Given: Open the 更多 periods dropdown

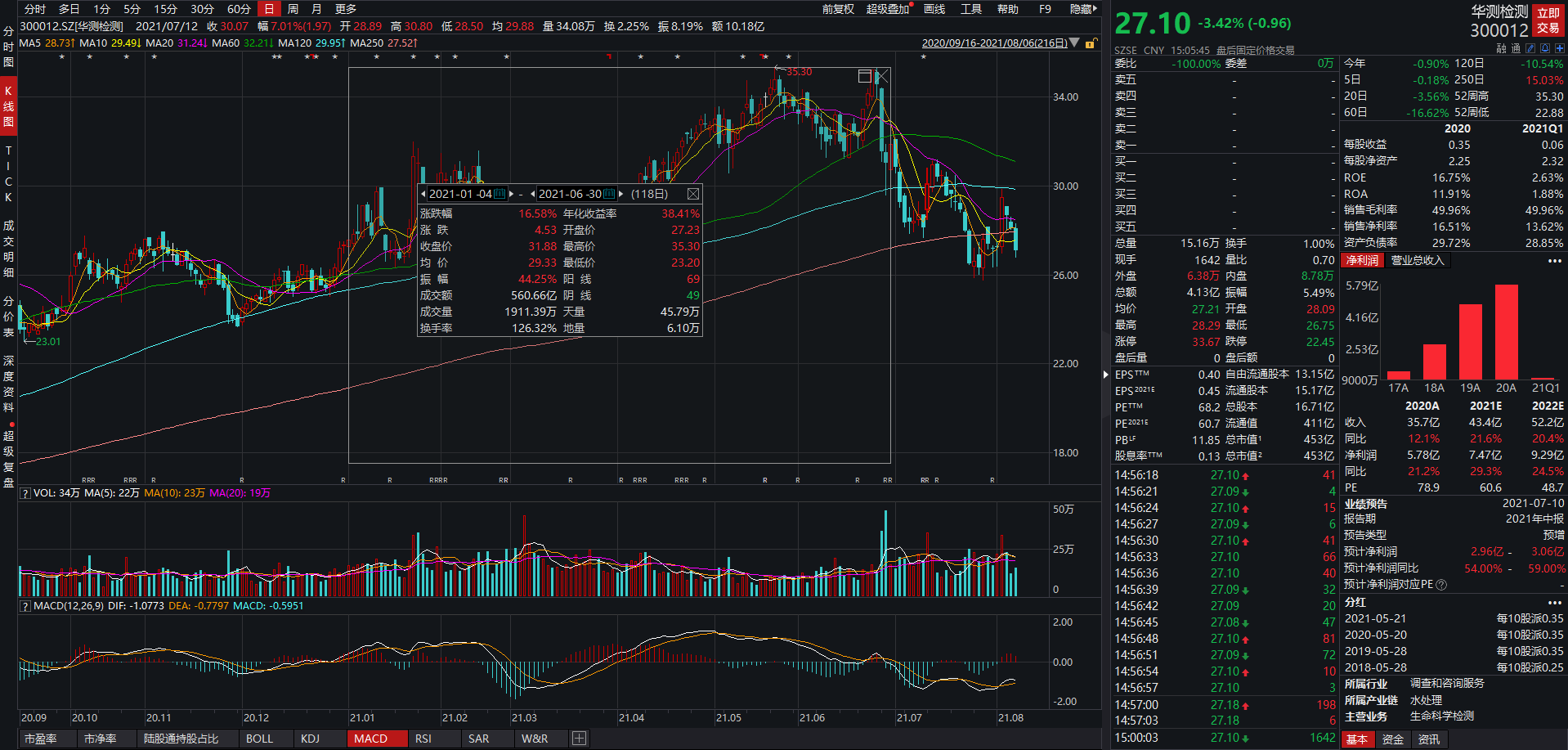Looking at the screenshot, I should [x=346, y=9].
